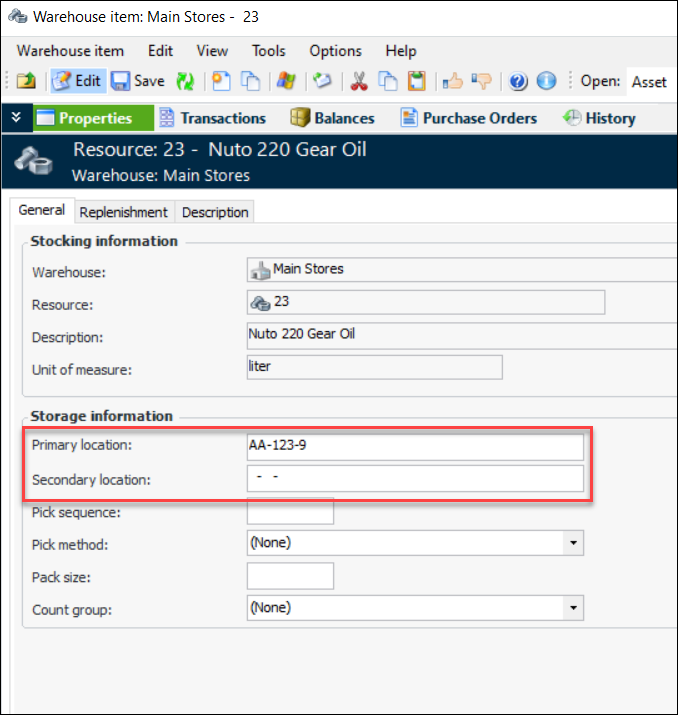Click the 'Warehouse: Main Stores' banner text
The height and width of the screenshot is (715, 678).
(x=161, y=176)
